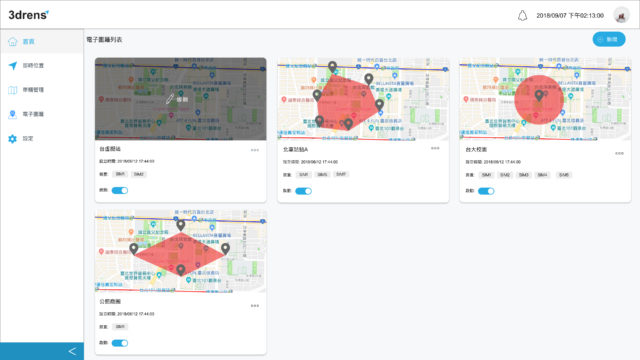Screen dimensions: 640x360
Task: Select the geofence pin sidebar icon
Action: [x=13, y=114]
